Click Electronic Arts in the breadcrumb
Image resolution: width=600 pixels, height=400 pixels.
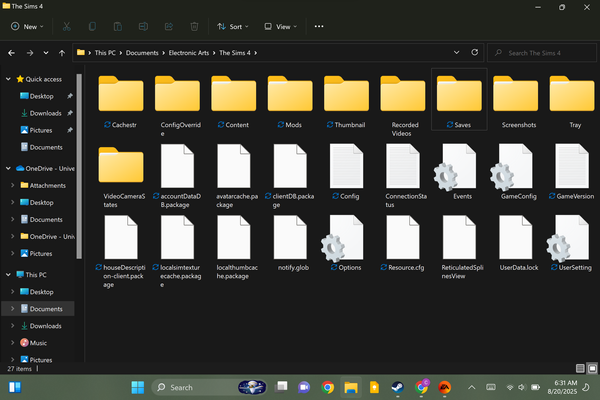189,53
